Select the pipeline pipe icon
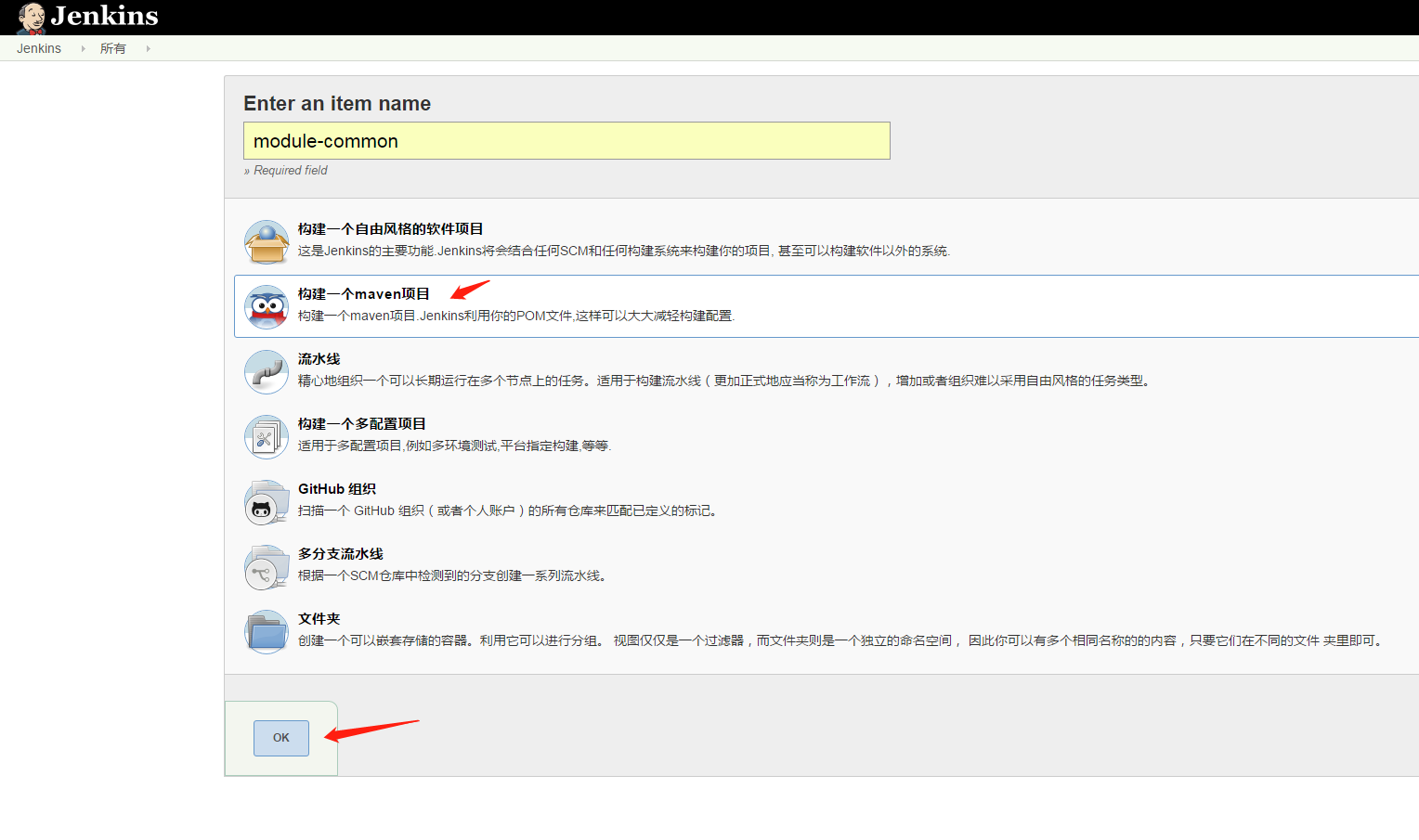1419x840 pixels. tap(267, 371)
